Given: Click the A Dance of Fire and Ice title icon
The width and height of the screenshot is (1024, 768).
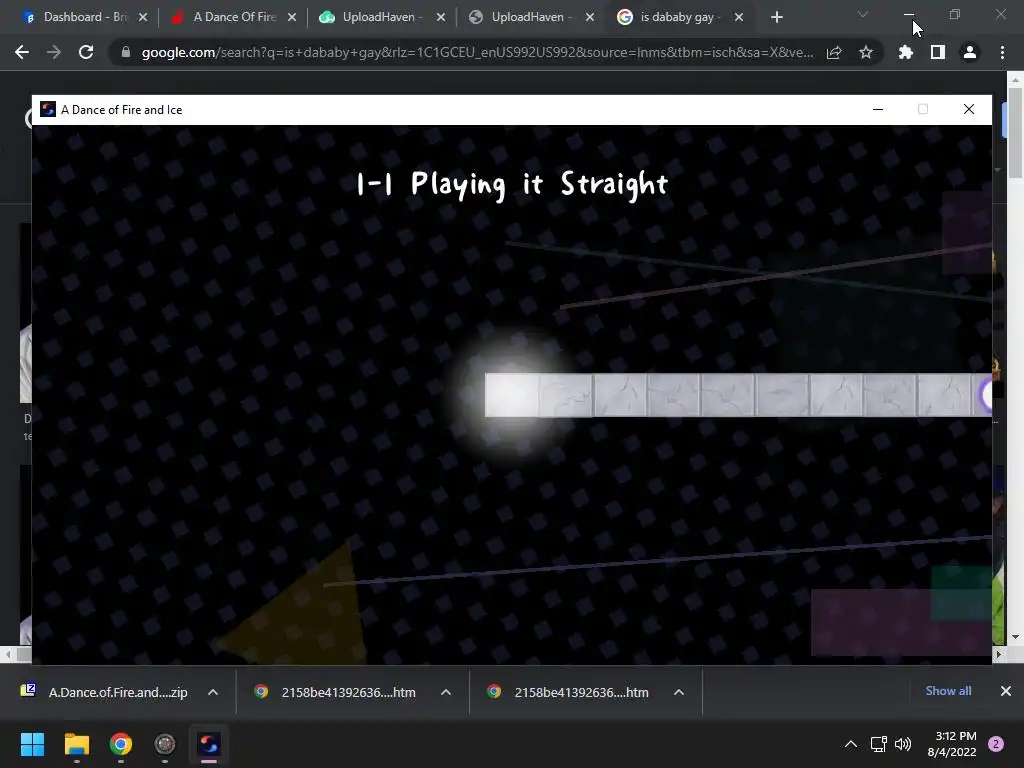Looking at the screenshot, I should coord(48,109).
